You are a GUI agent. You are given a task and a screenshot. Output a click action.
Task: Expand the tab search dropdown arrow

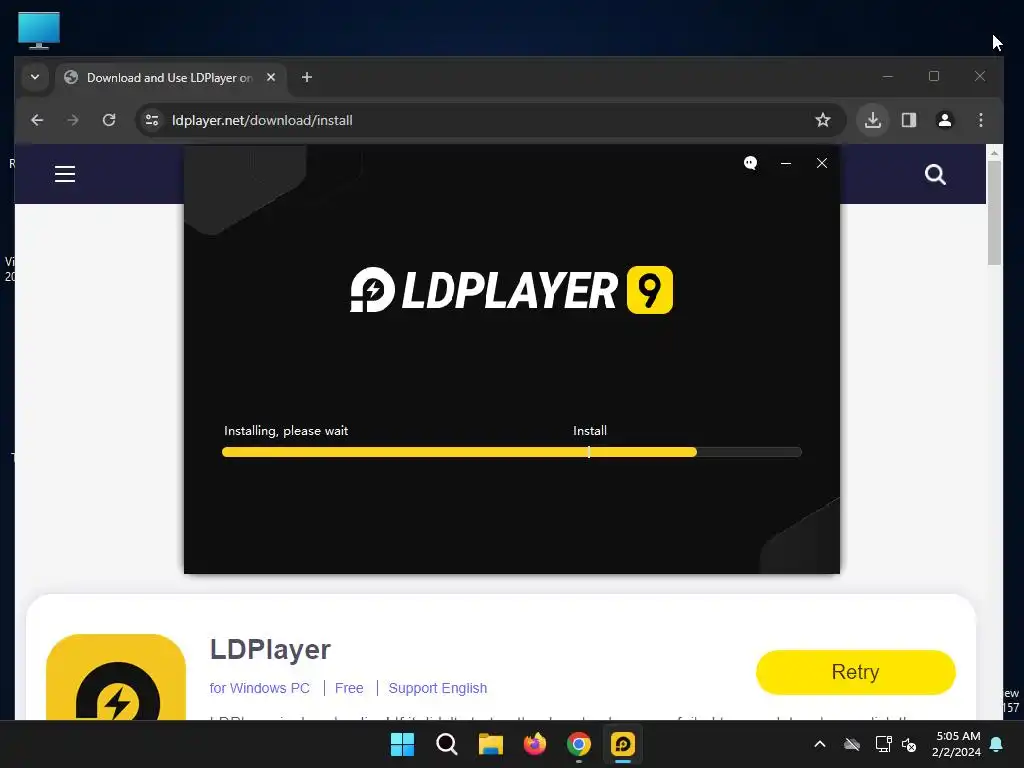click(35, 77)
